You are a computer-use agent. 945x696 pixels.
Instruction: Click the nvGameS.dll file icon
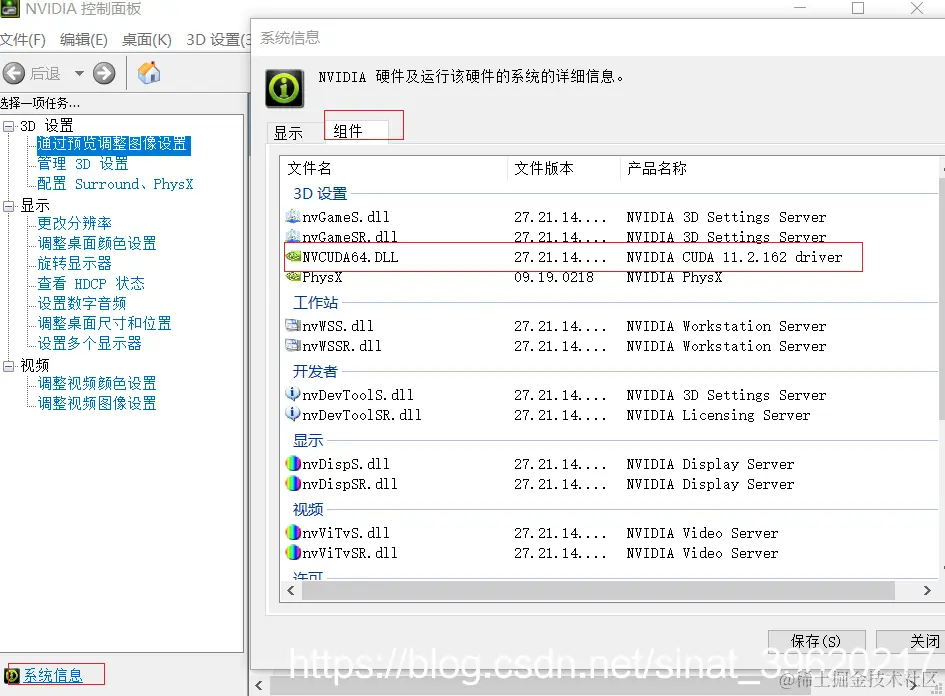pos(293,216)
